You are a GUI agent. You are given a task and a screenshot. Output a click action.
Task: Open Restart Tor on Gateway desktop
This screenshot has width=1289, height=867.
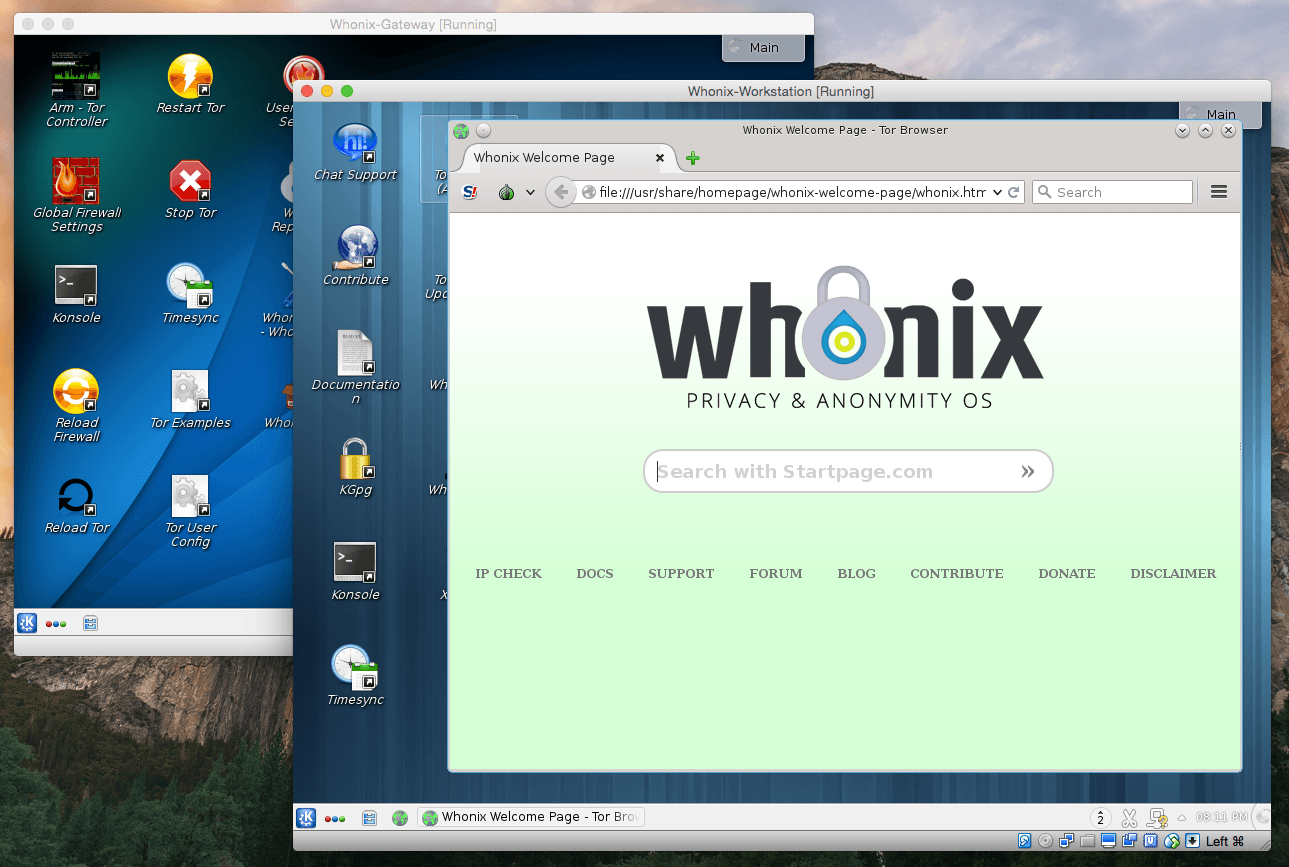tap(190, 75)
